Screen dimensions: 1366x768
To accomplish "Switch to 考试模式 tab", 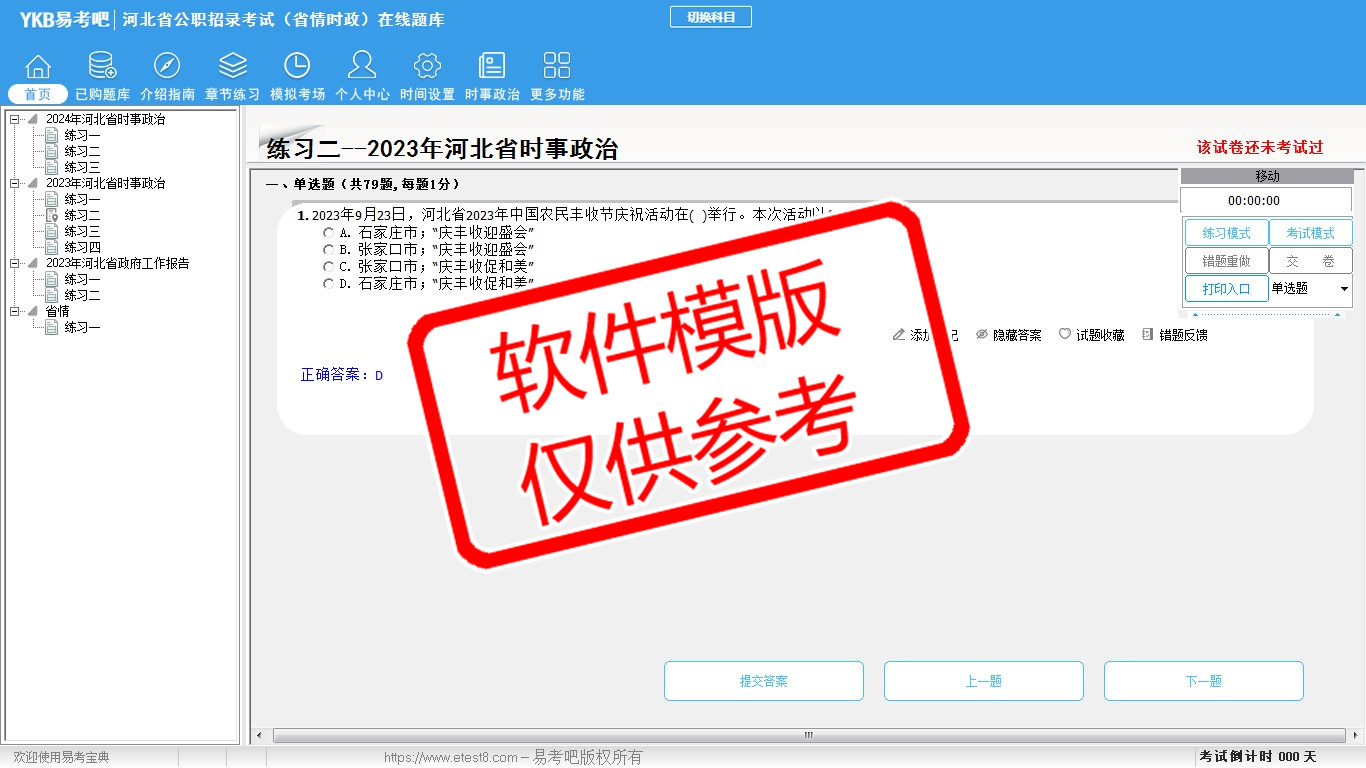I will point(1310,233).
